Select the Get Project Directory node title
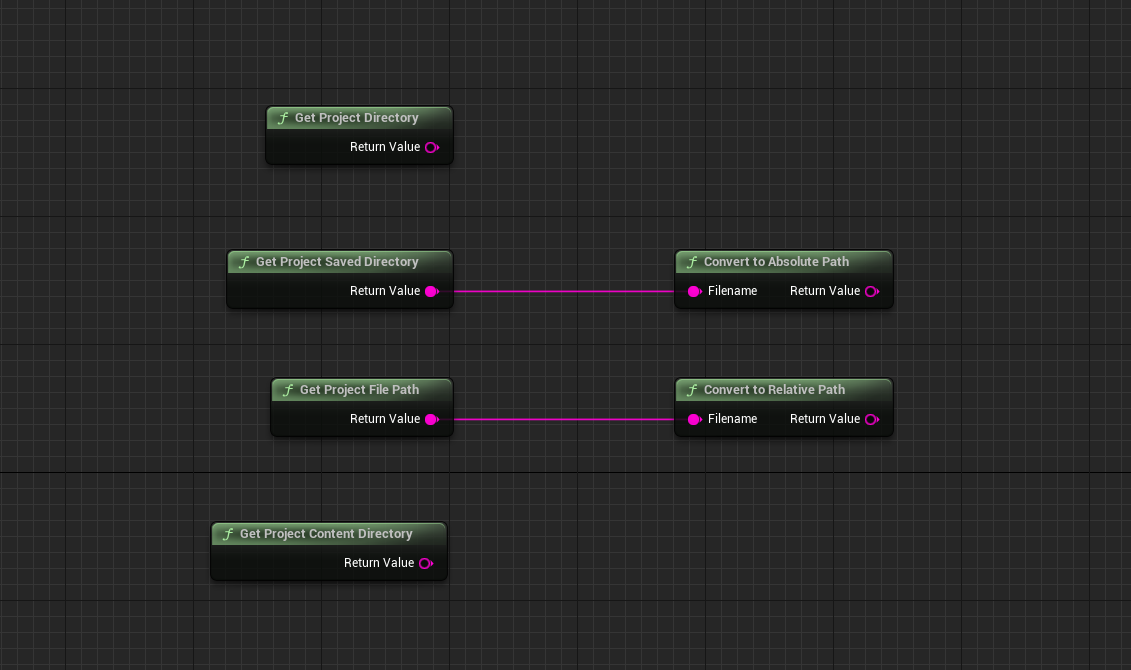1131x670 pixels. (x=356, y=118)
